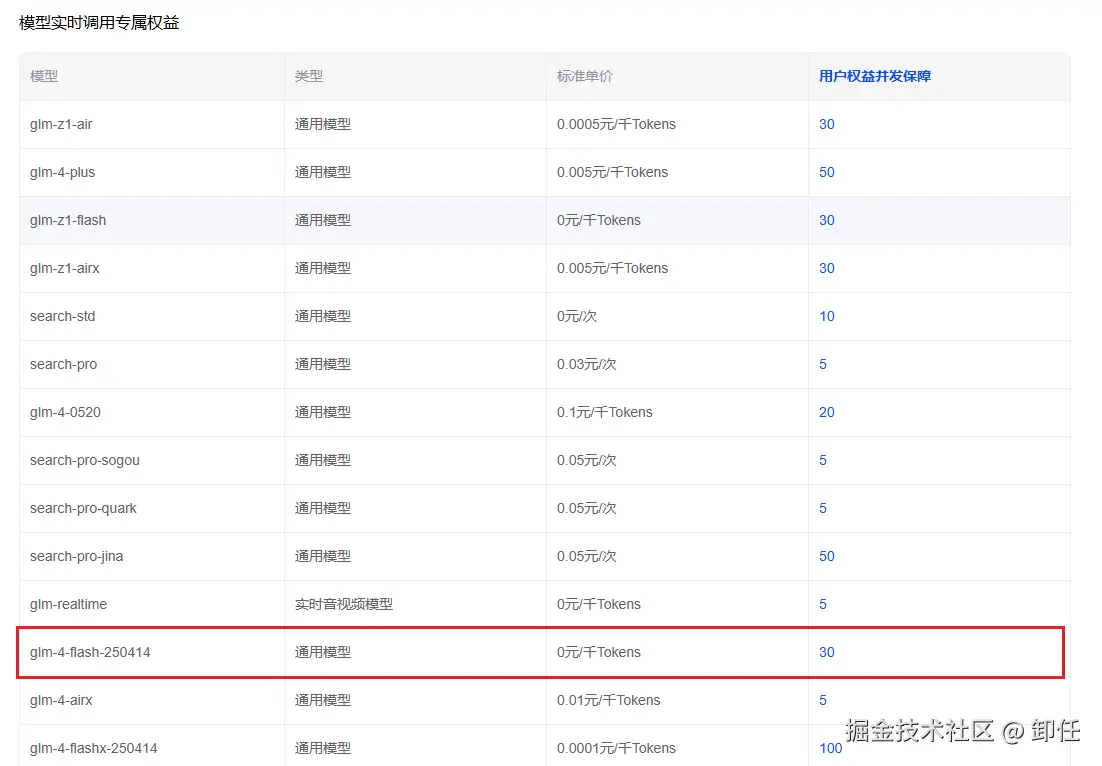Click concurrency value 5 for glm-4-airx

[823, 701]
